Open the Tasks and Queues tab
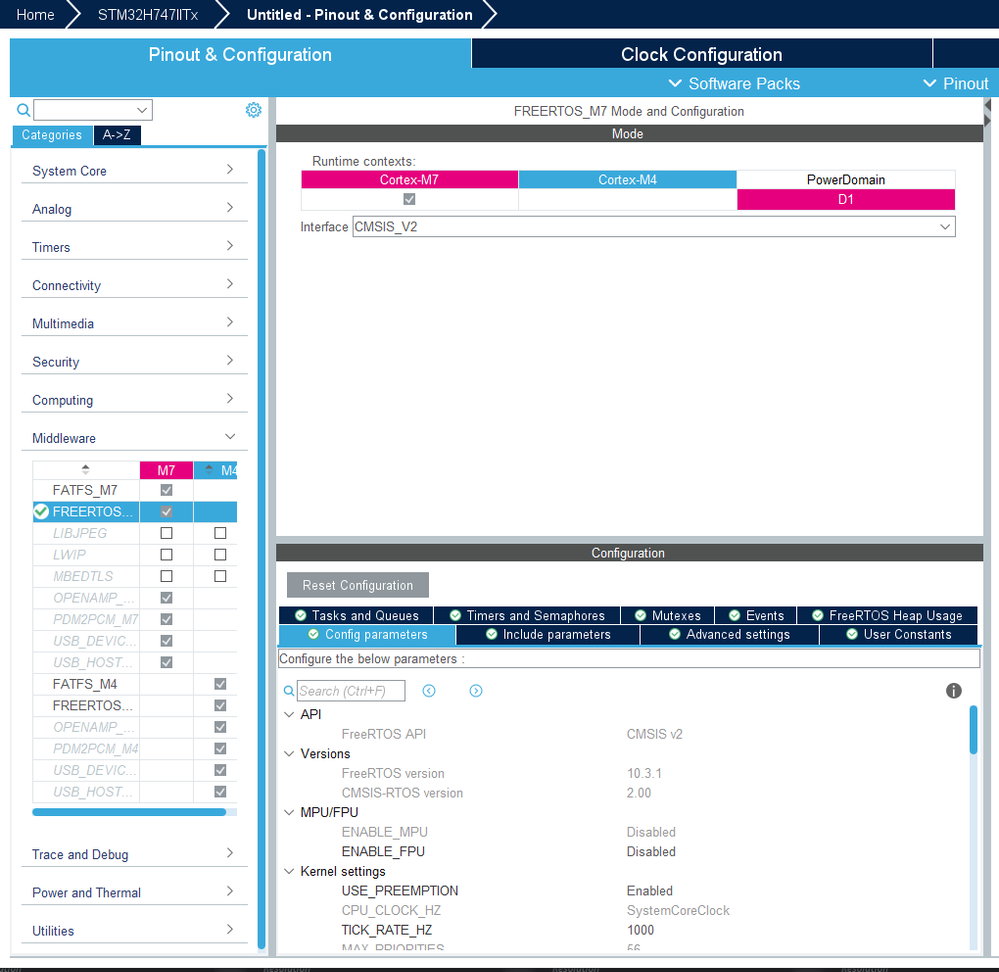Screen dimensions: 999x972 (x=356, y=615)
